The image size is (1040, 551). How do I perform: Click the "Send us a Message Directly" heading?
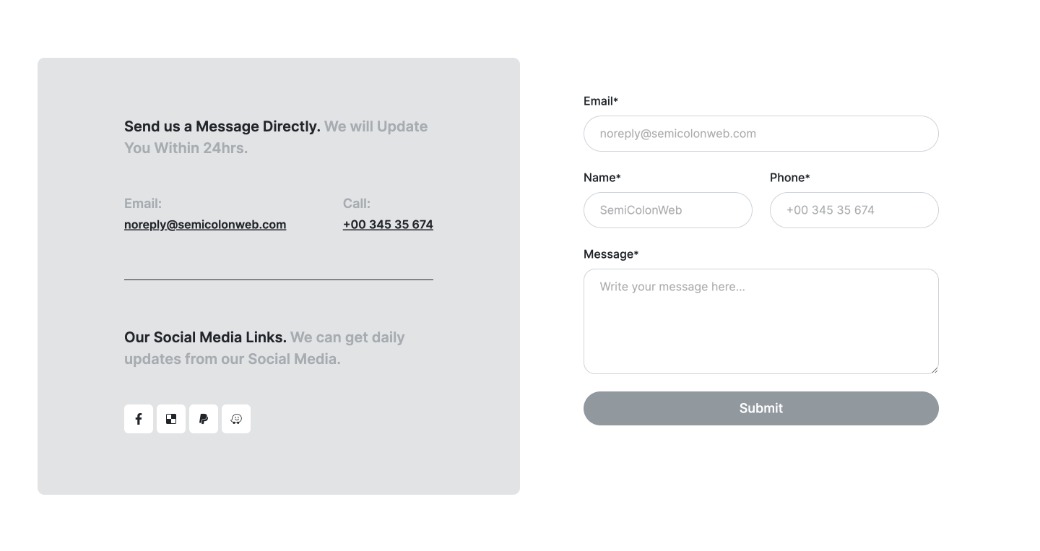222,127
